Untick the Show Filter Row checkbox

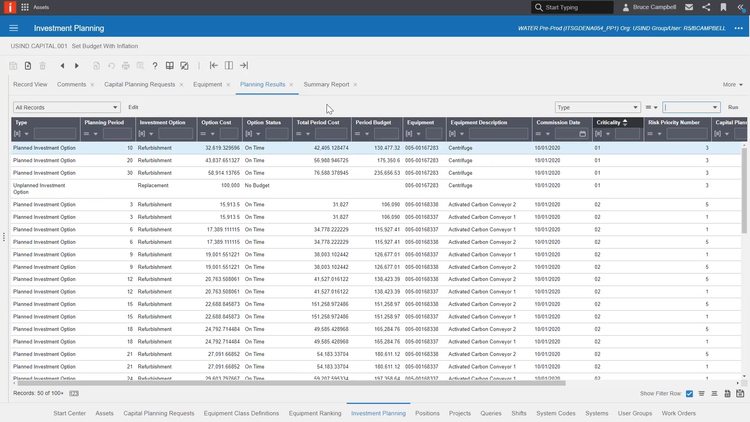tap(689, 393)
